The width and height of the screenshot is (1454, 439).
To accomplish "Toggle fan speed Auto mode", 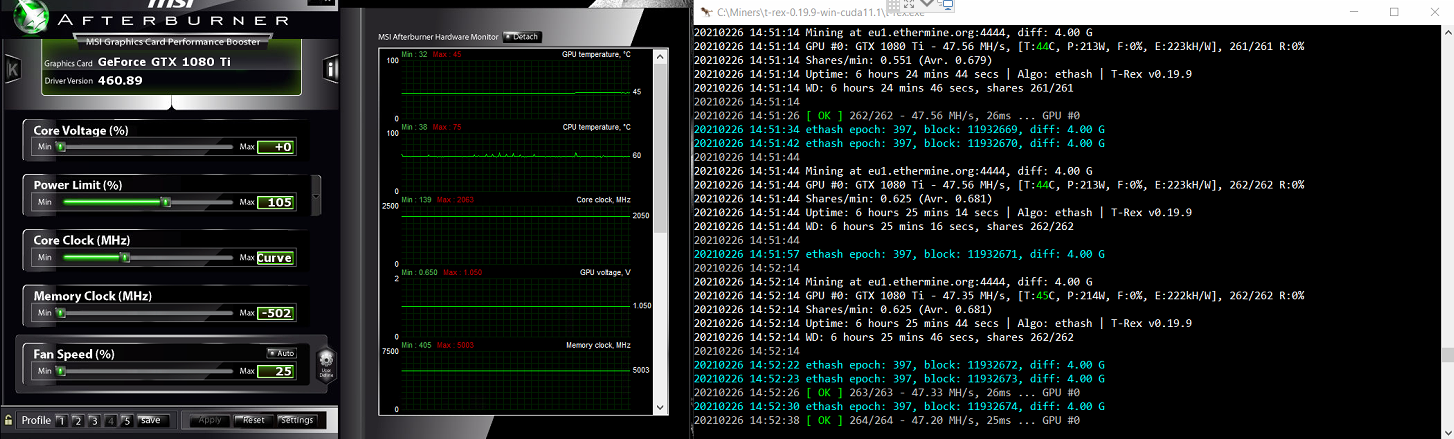I will (281, 353).
